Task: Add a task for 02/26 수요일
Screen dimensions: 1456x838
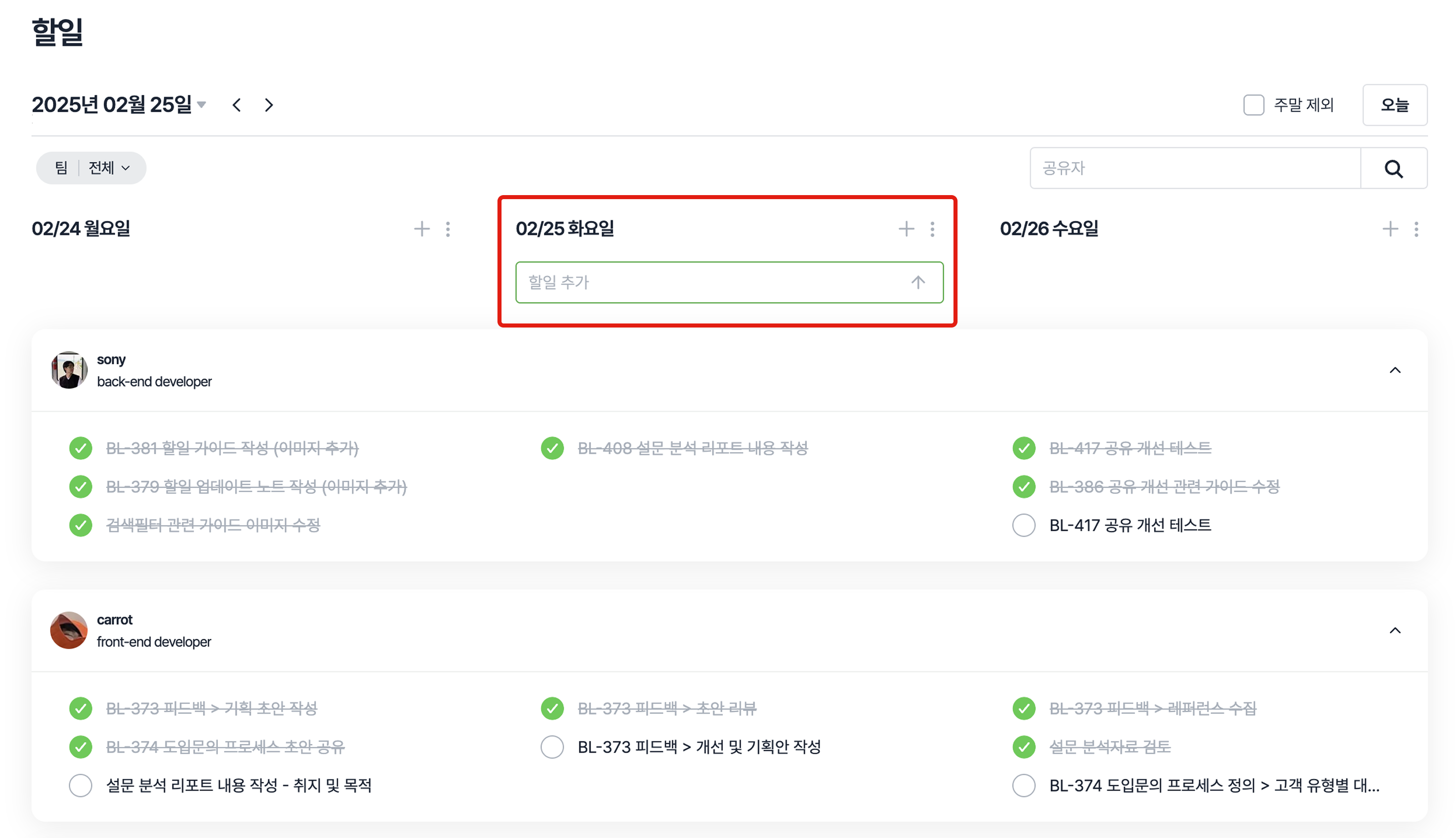Action: click(1389, 229)
